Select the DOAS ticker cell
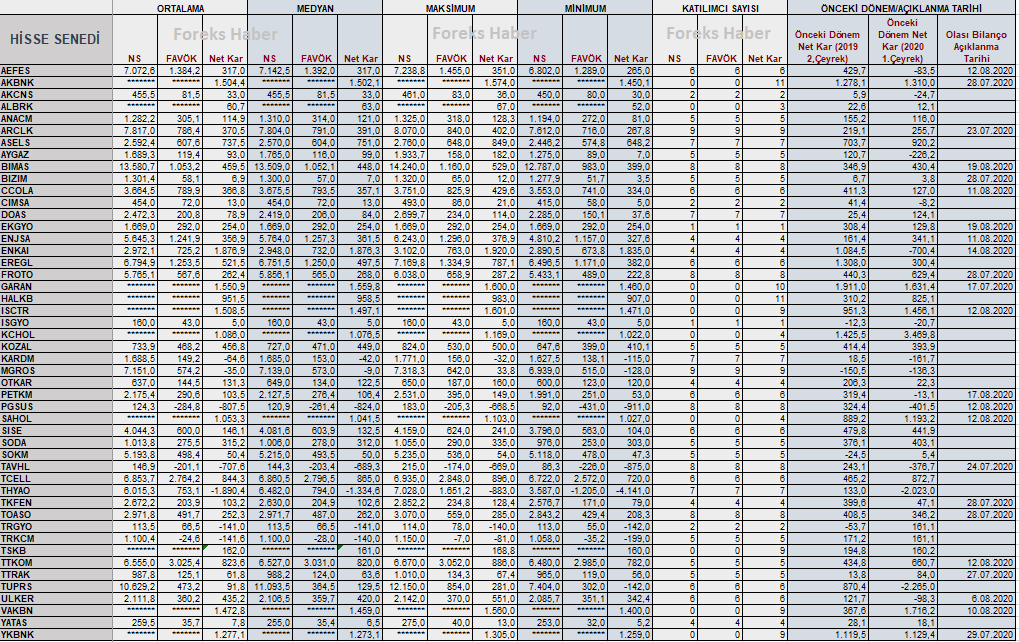Screen dimensions: 1019x642 coord(56,215)
